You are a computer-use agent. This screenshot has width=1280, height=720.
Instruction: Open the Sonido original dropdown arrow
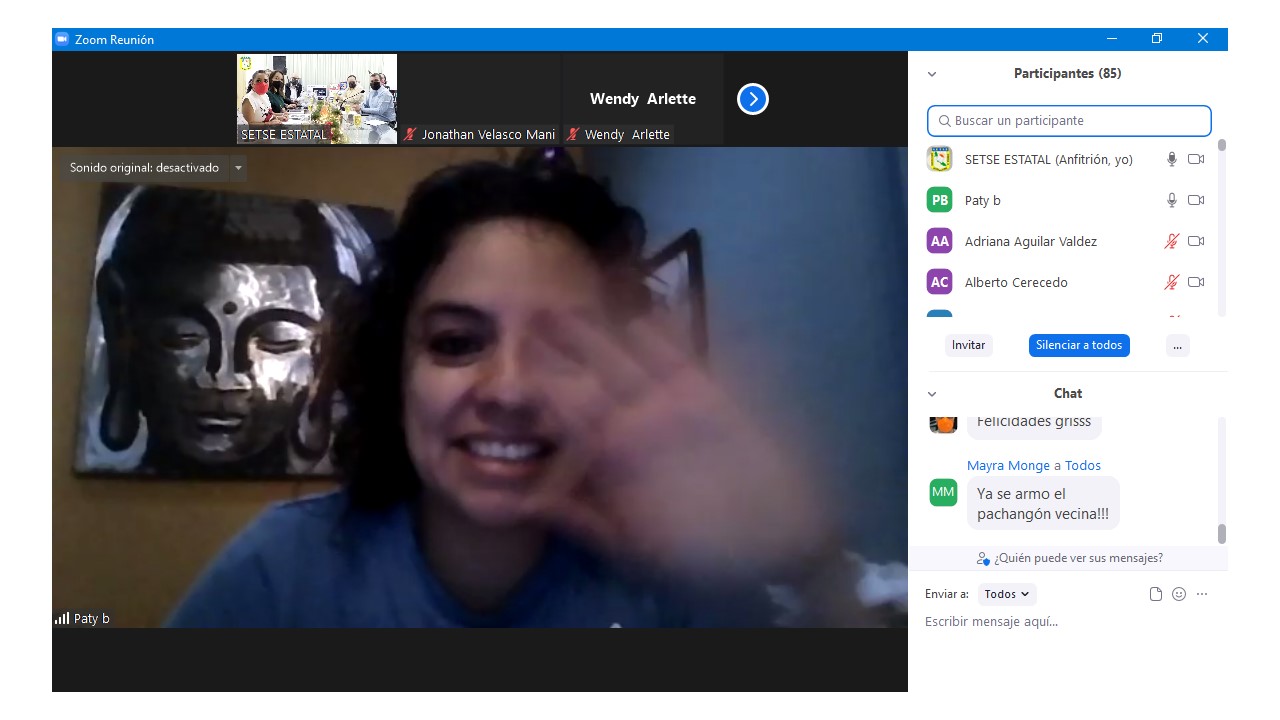[238, 168]
